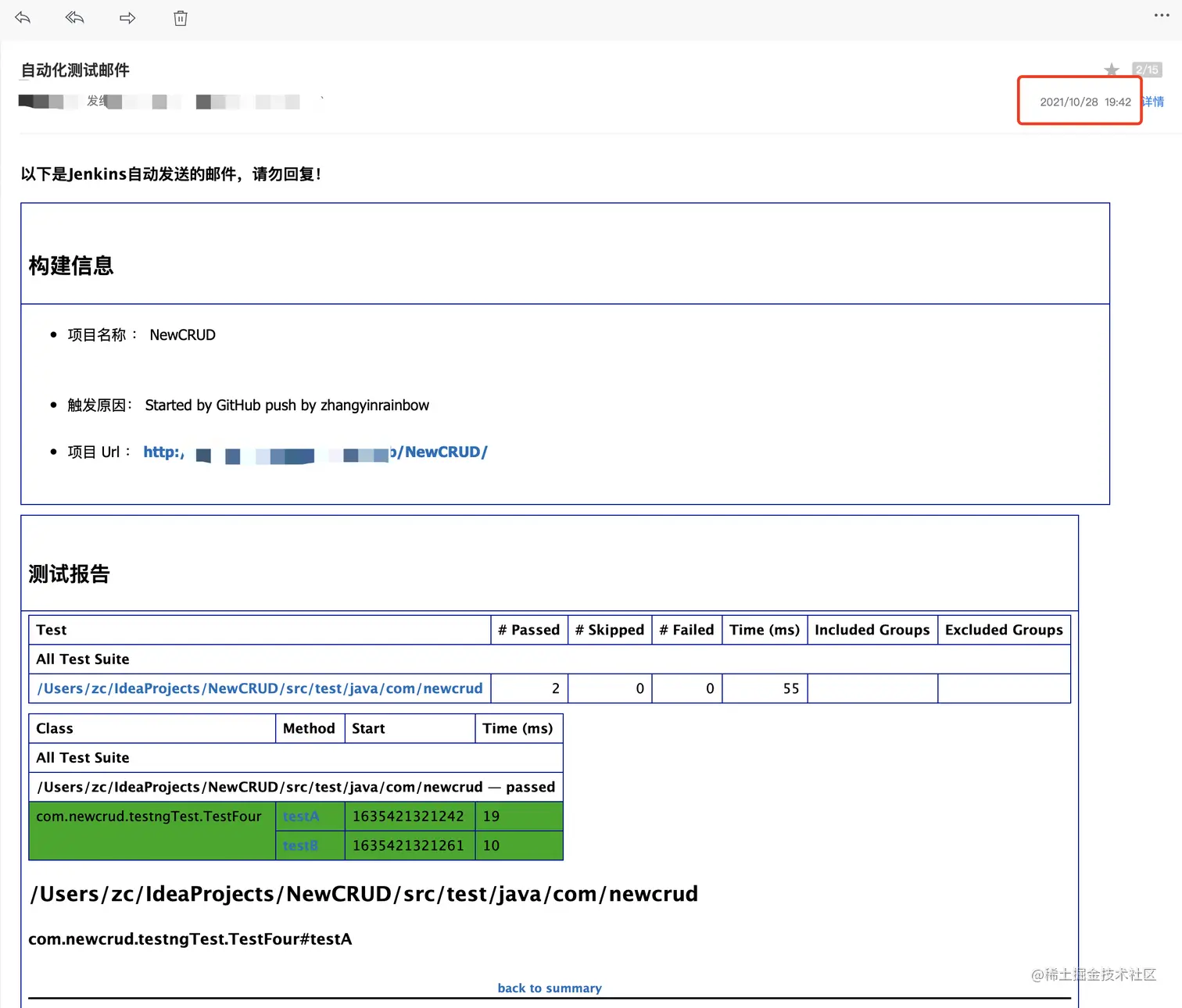Click the project name NewCRUD text
This screenshot has width=1182, height=1008.
point(182,334)
